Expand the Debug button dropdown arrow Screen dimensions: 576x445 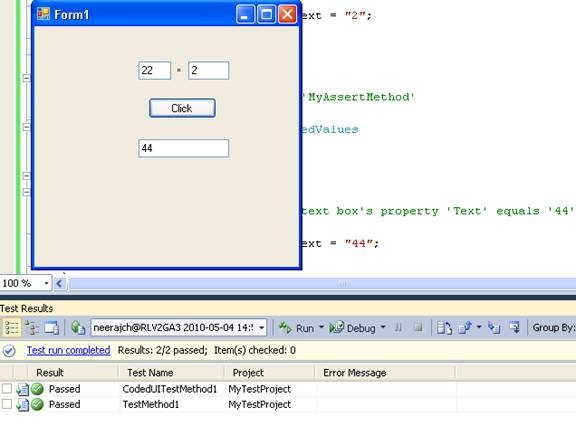383,327
